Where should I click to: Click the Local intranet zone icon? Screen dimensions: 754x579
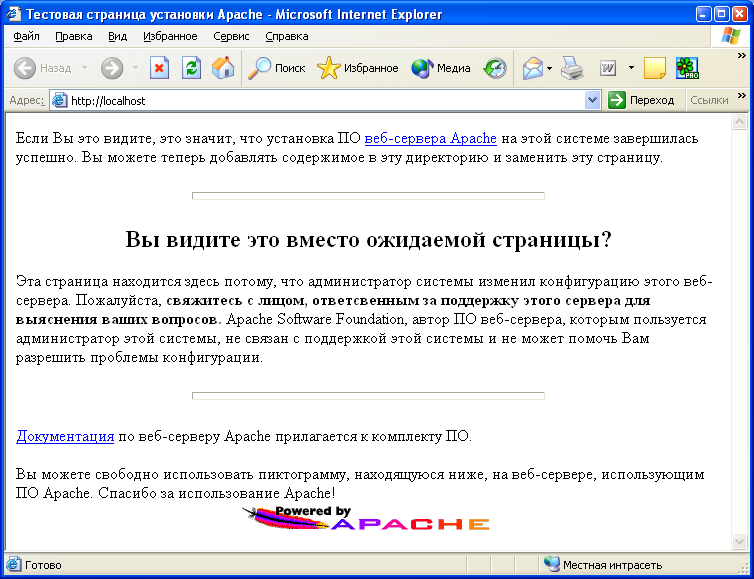pyautogui.click(x=552, y=564)
